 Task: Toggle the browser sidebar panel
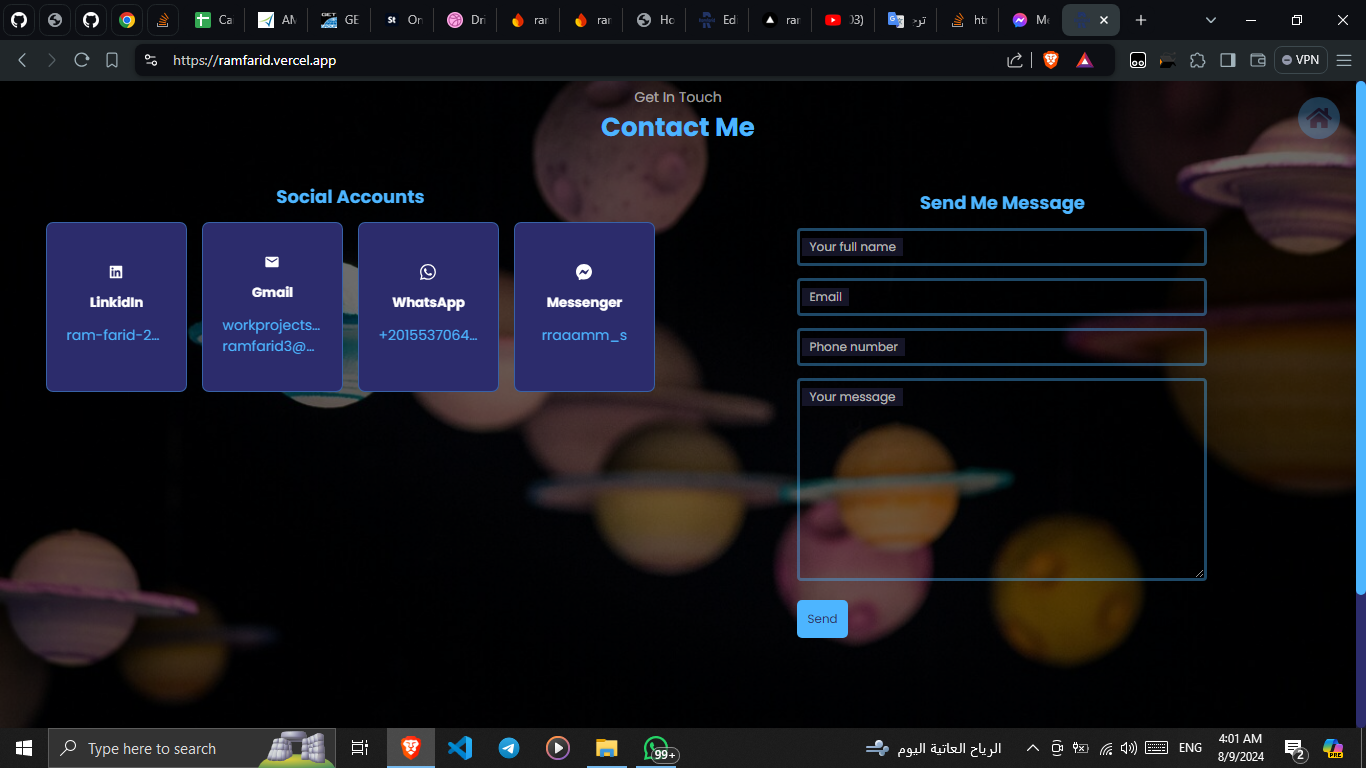point(1227,60)
